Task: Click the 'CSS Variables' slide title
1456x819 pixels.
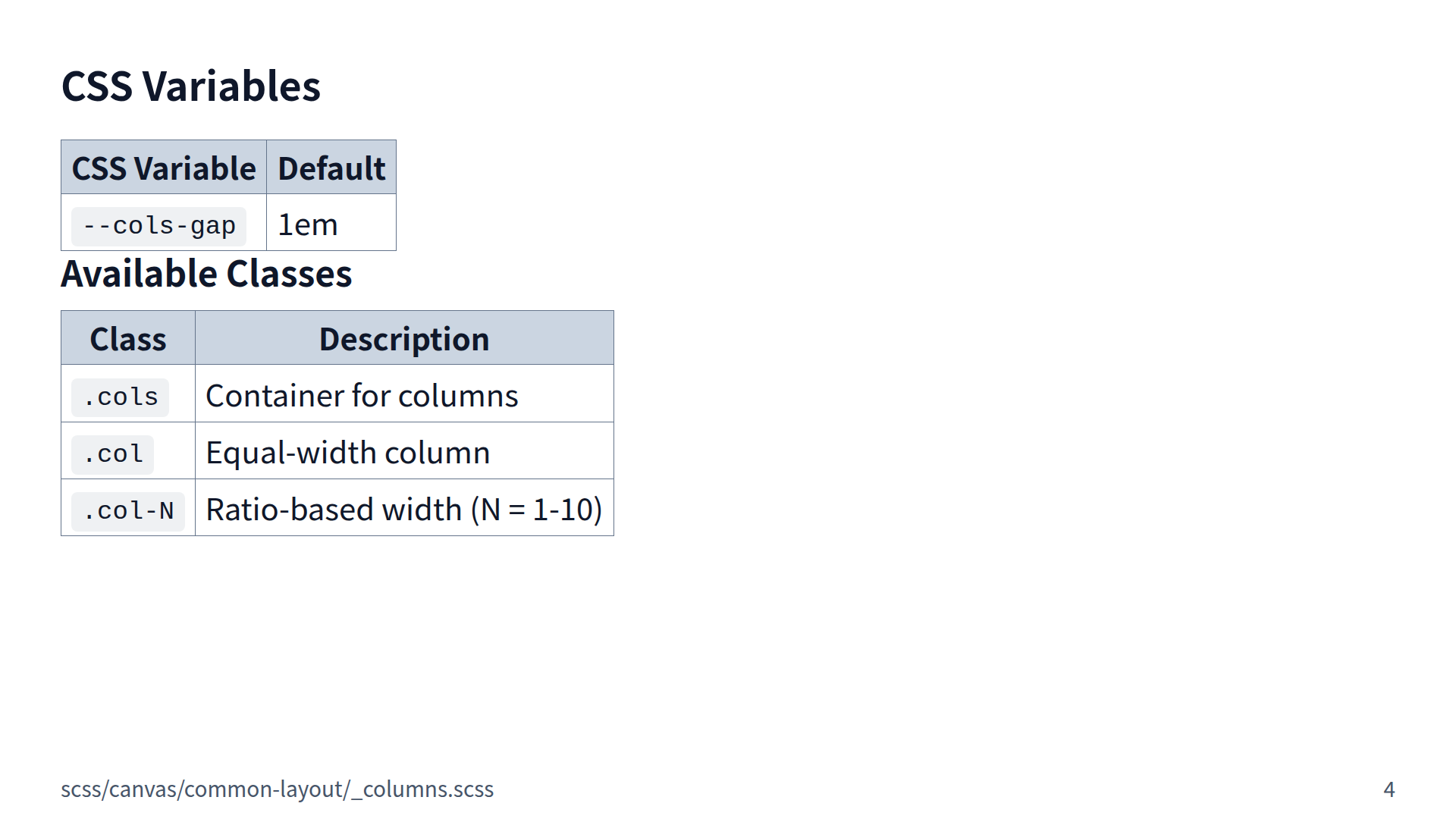Action: click(190, 86)
